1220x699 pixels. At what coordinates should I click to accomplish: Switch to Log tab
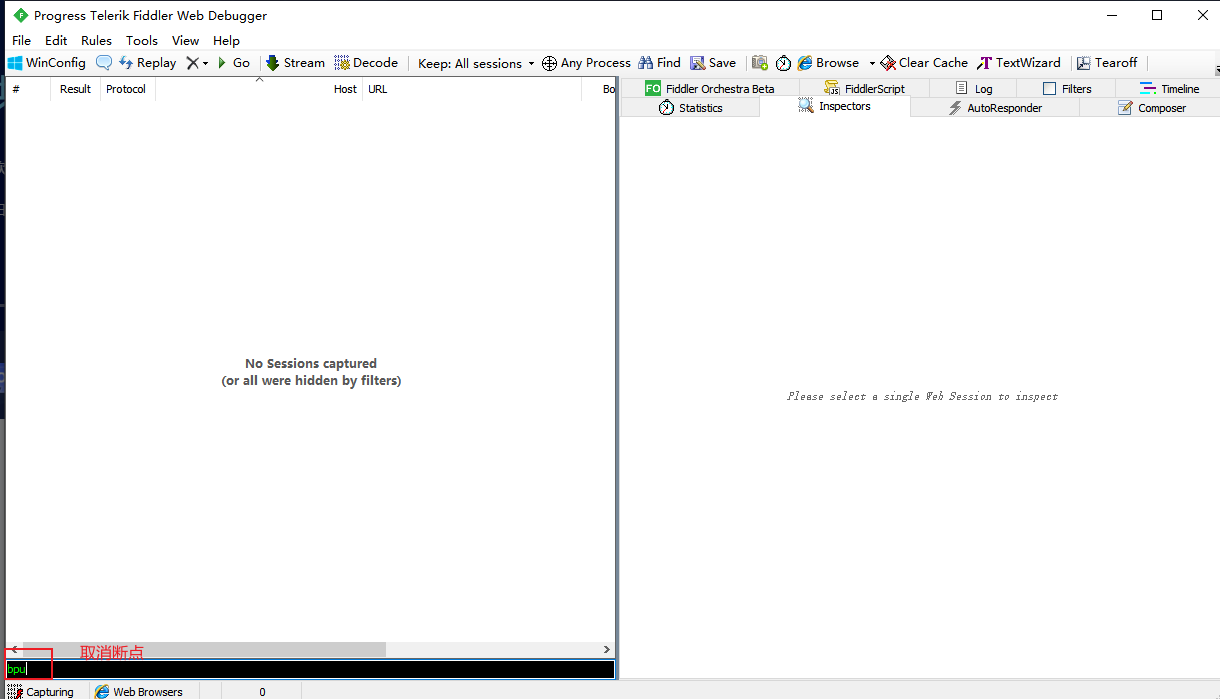[x=973, y=88]
